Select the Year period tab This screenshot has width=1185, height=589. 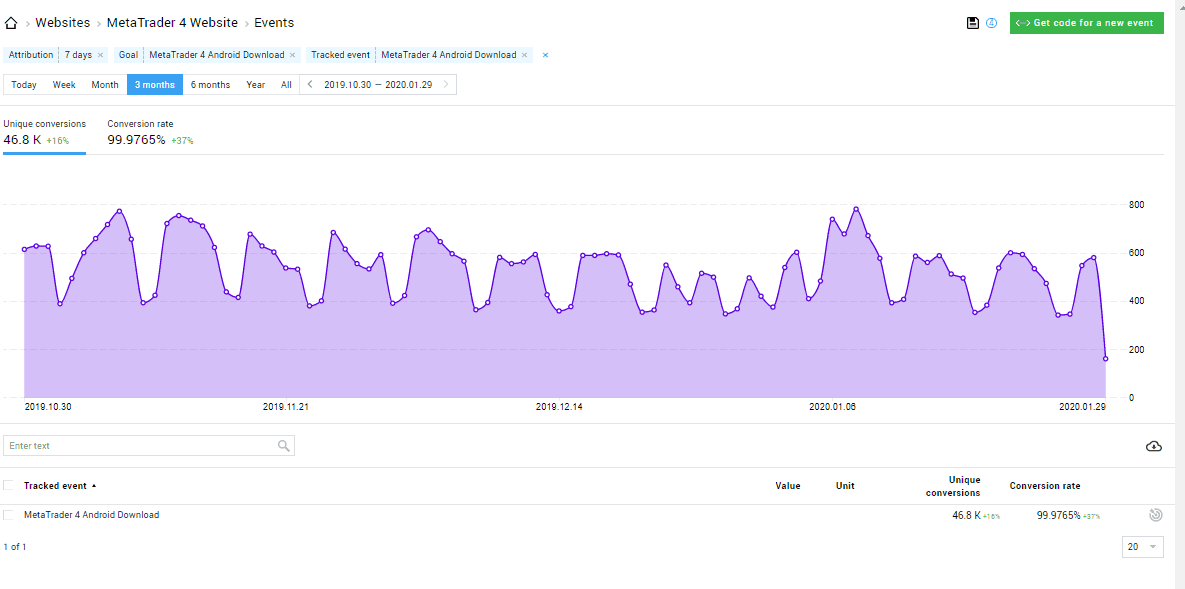tap(255, 85)
